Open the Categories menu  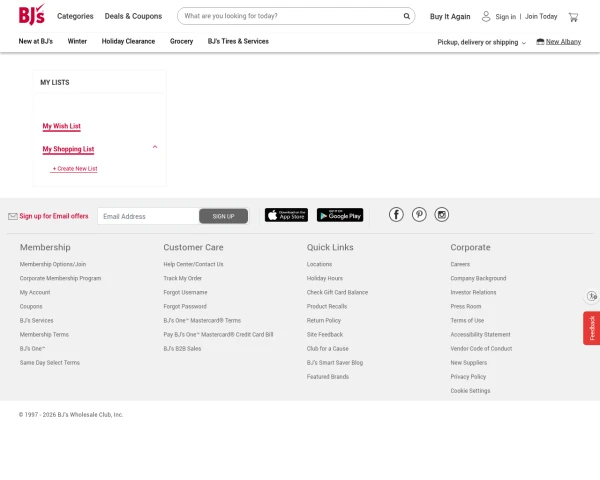click(75, 16)
